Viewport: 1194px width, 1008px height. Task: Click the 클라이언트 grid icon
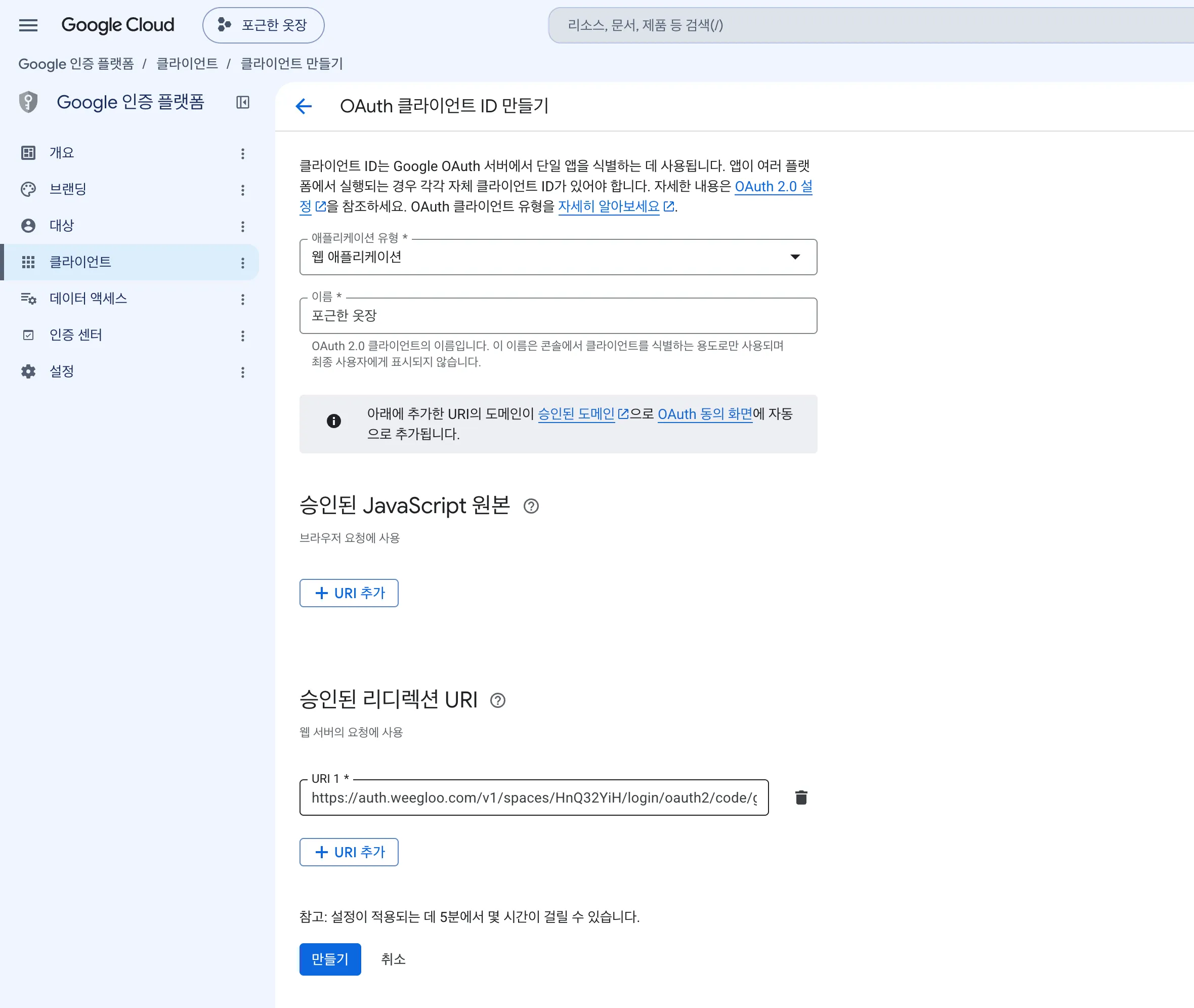tap(28, 262)
